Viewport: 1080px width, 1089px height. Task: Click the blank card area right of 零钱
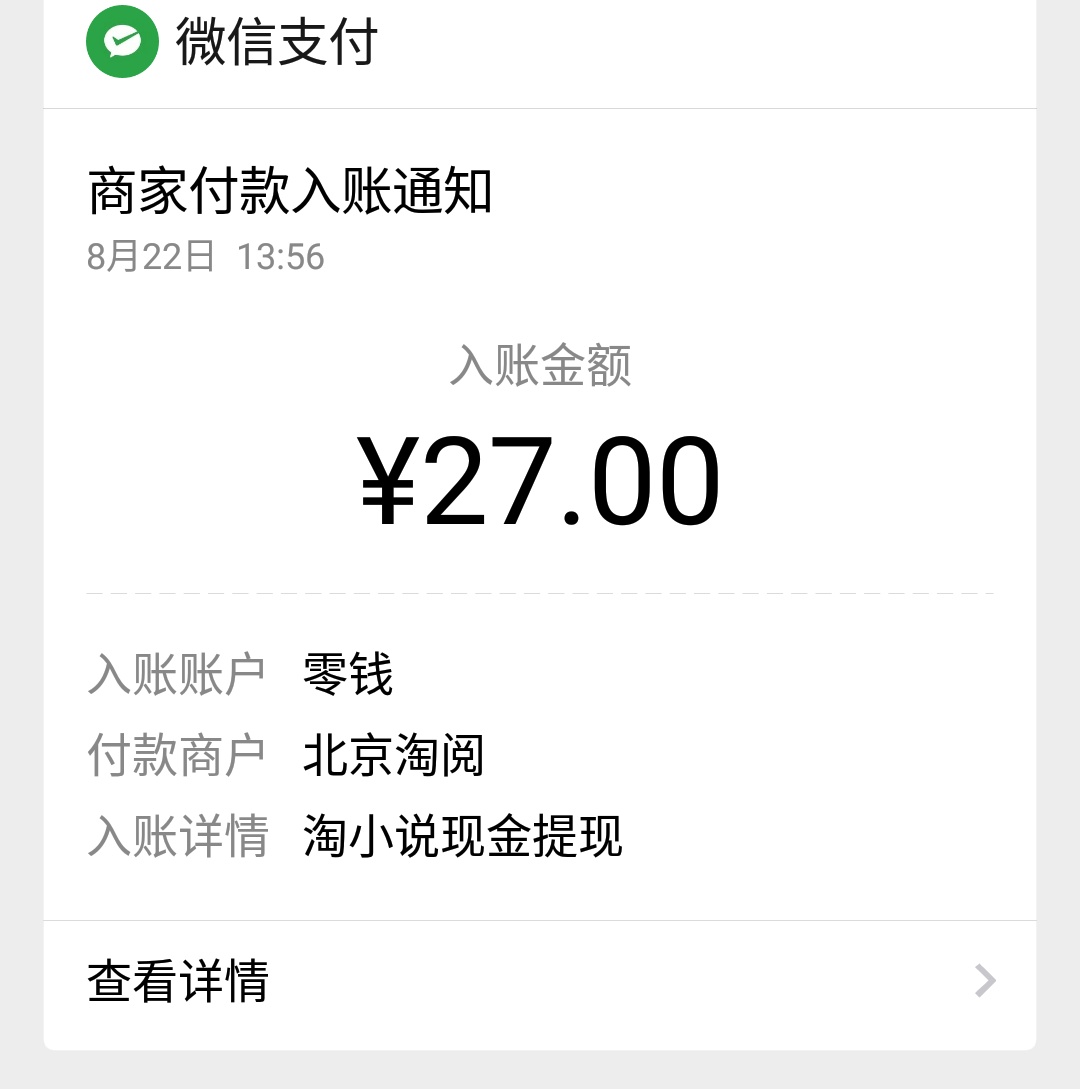695,674
